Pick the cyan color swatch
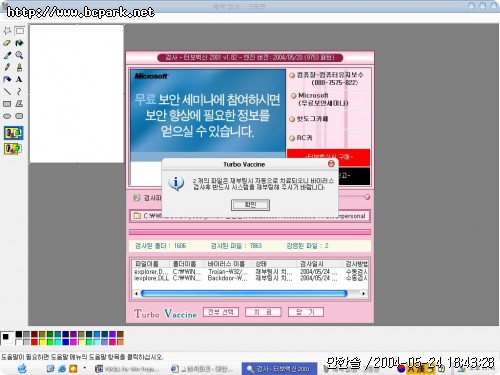 [x=58, y=342]
